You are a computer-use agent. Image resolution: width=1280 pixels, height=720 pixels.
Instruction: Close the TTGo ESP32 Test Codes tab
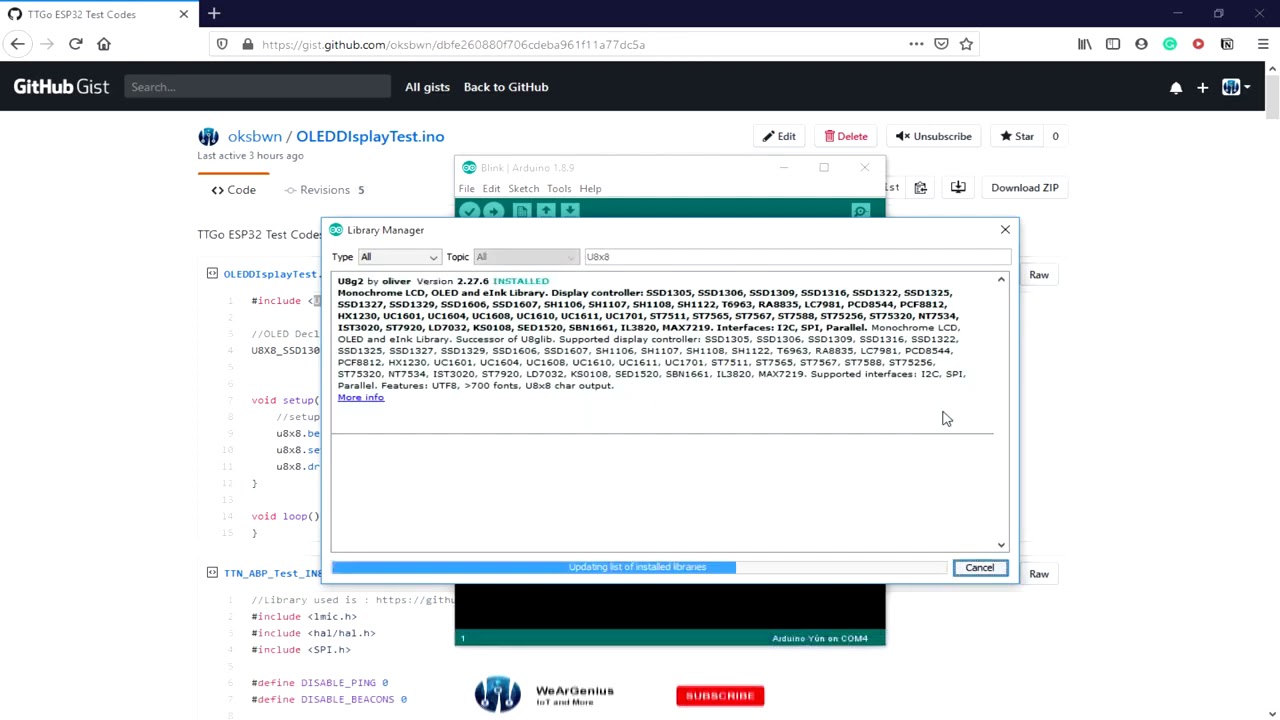coord(183,14)
